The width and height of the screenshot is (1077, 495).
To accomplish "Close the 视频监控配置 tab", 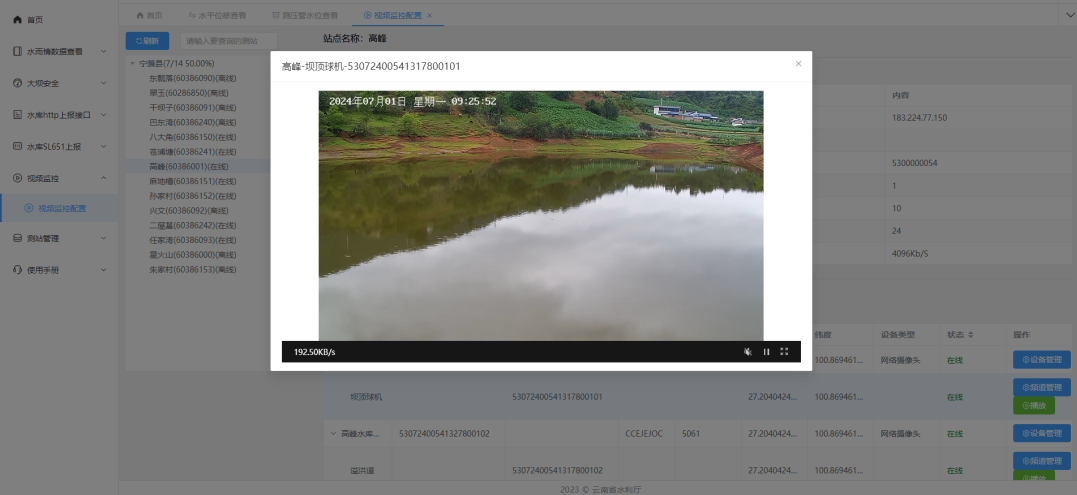I will point(429,16).
